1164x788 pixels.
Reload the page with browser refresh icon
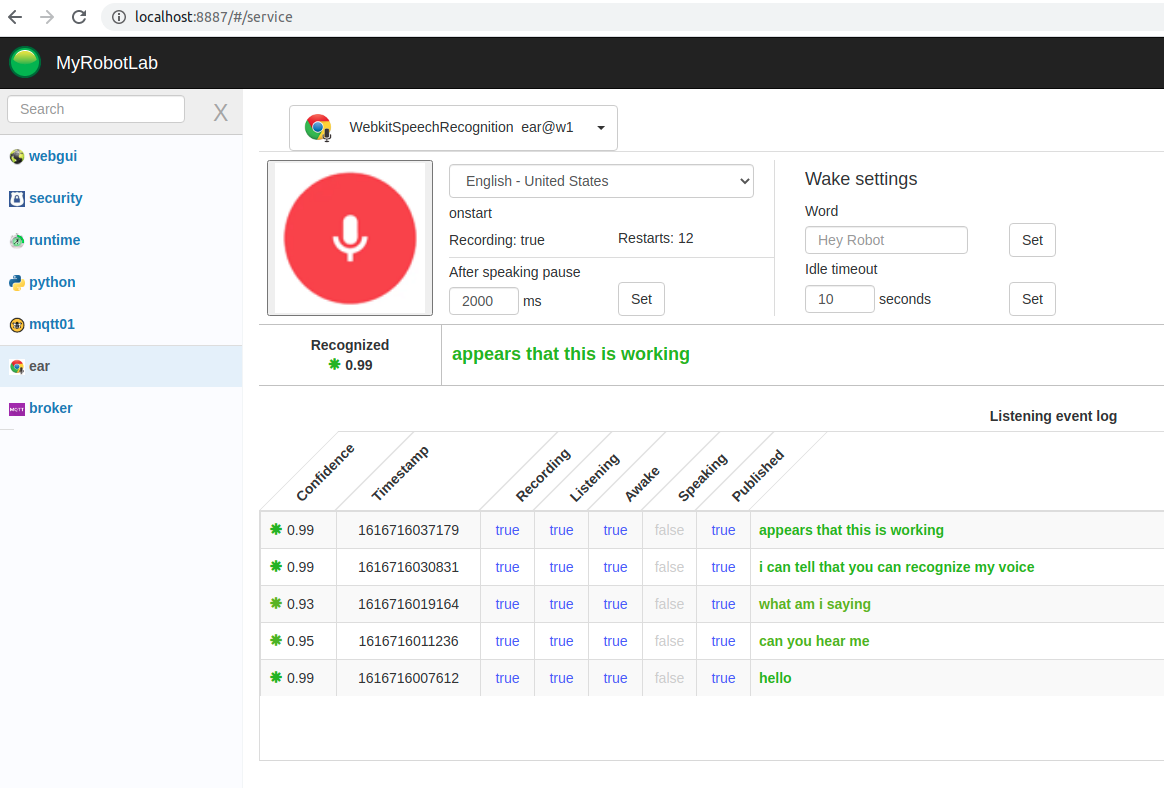[x=79, y=16]
